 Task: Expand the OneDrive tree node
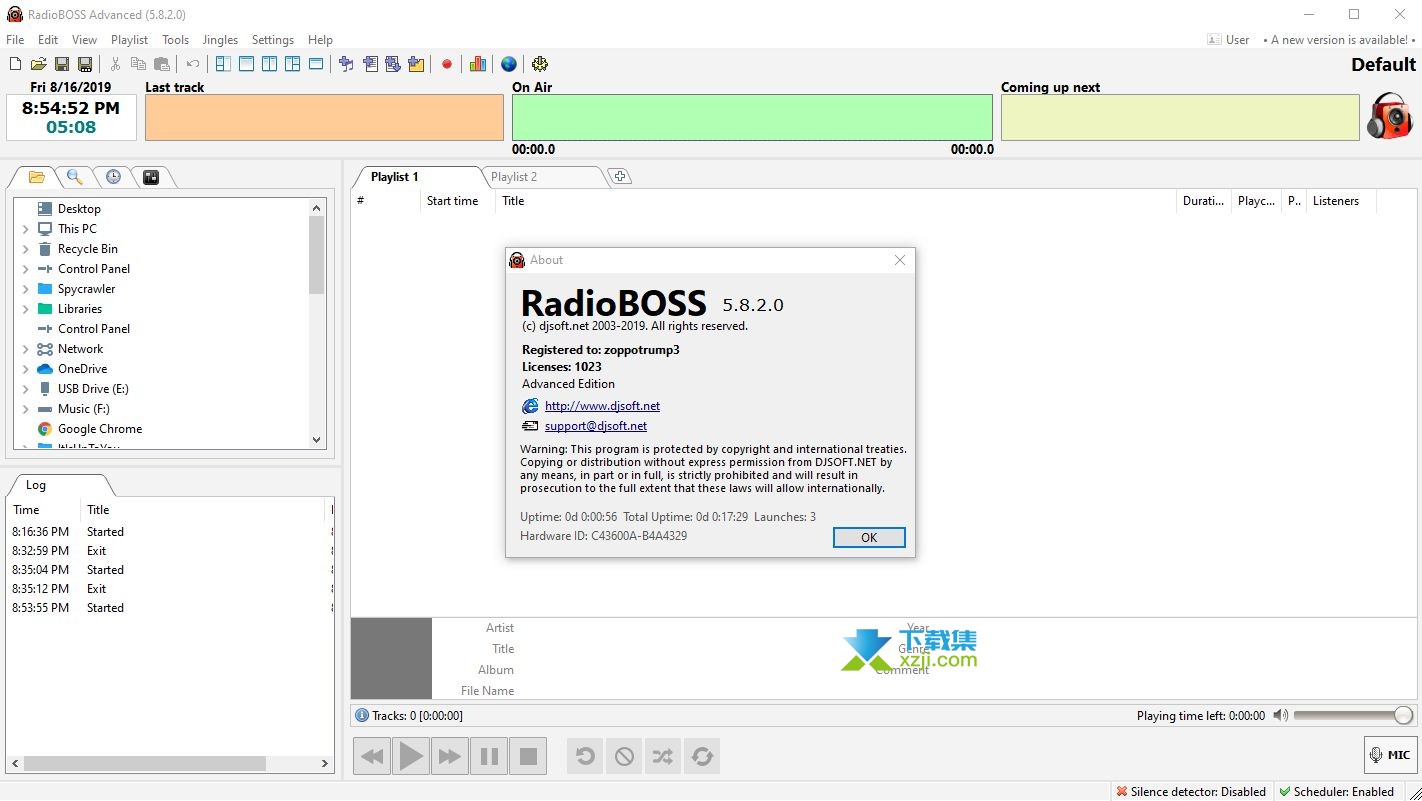pyautogui.click(x=25, y=369)
